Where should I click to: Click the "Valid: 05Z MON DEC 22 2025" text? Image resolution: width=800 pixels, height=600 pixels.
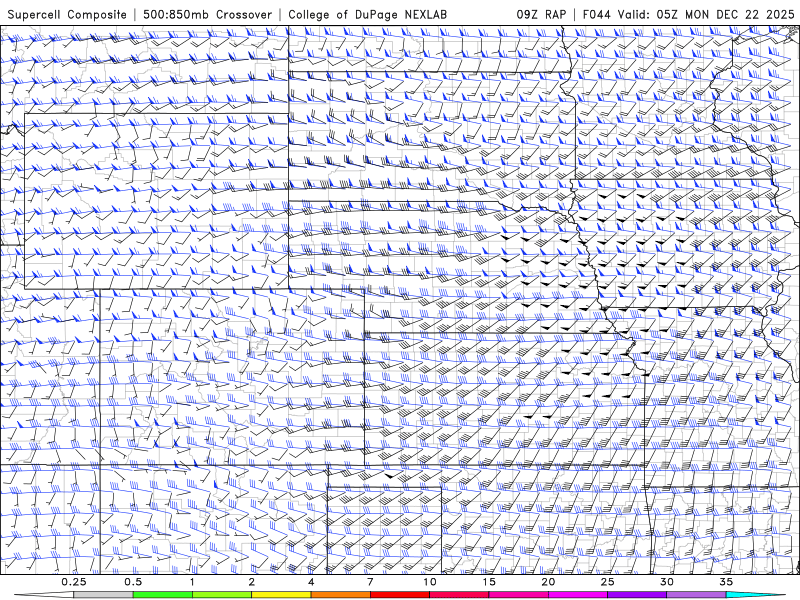(x=706, y=15)
